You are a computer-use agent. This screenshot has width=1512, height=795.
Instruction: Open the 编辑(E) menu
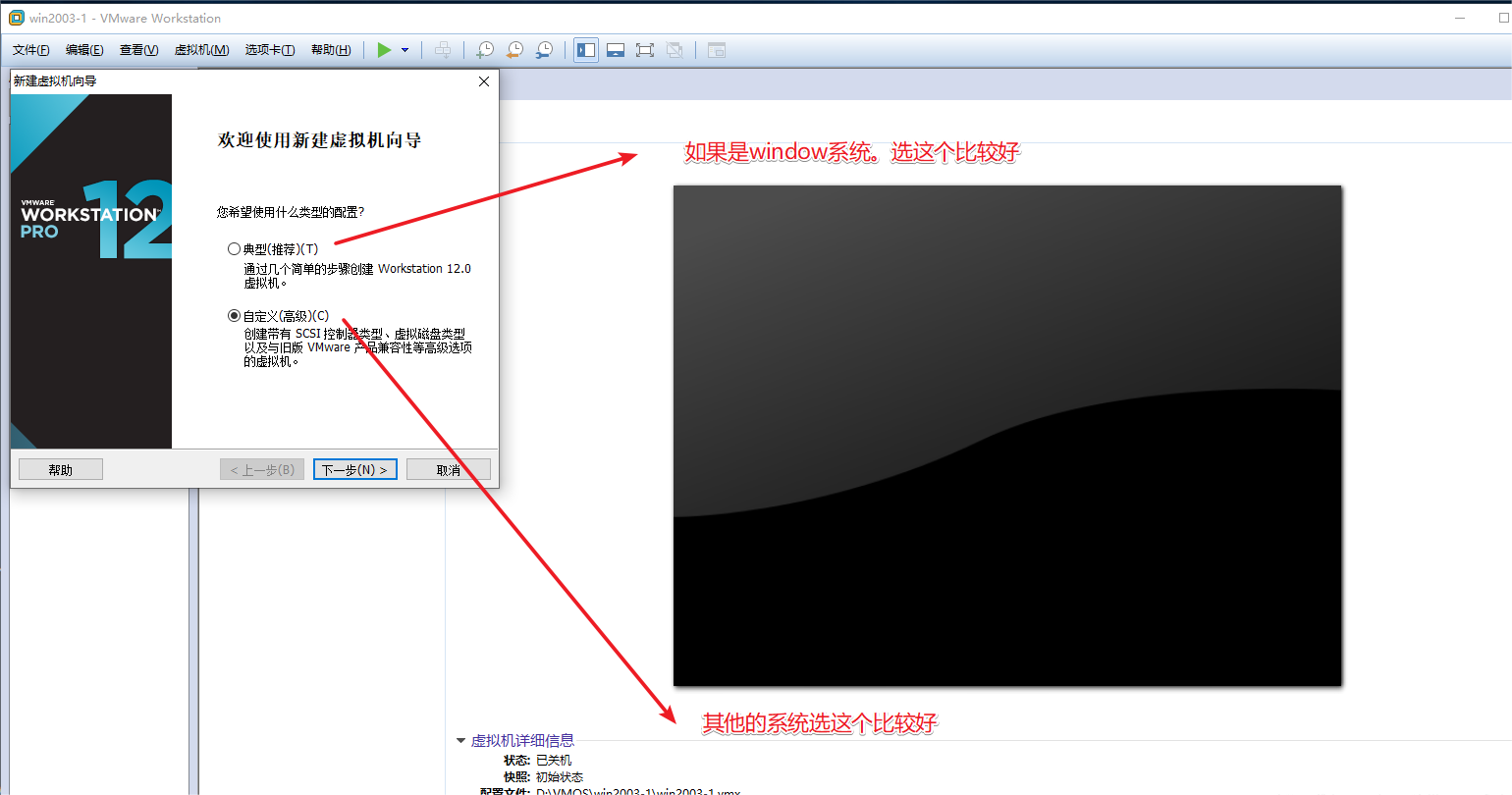click(84, 49)
